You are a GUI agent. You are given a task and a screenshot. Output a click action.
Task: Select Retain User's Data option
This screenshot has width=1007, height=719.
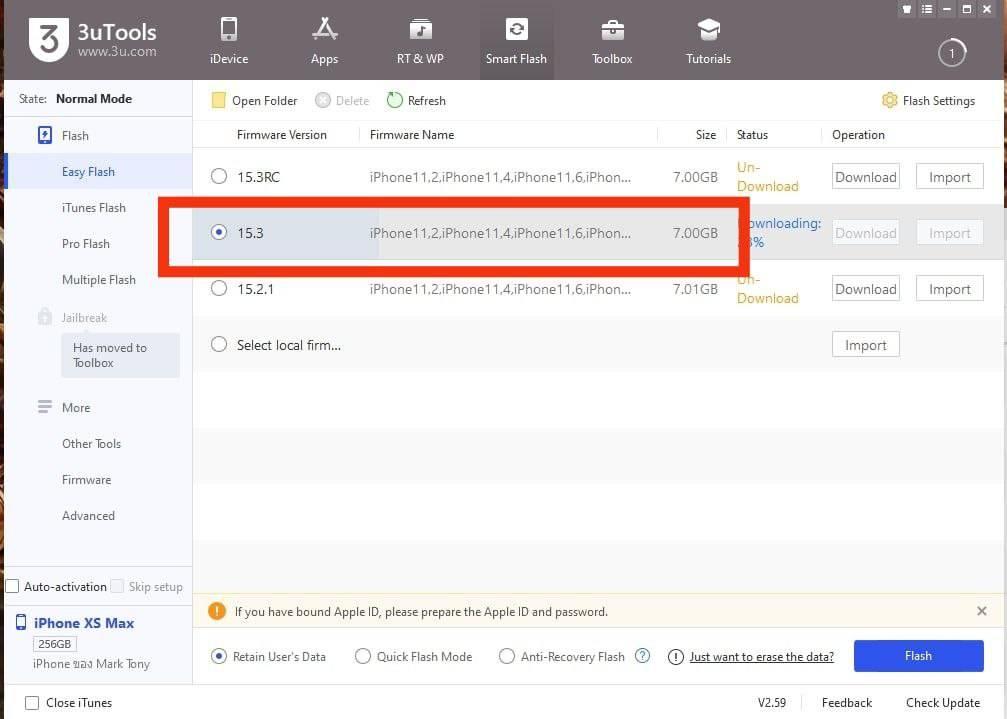coord(219,656)
